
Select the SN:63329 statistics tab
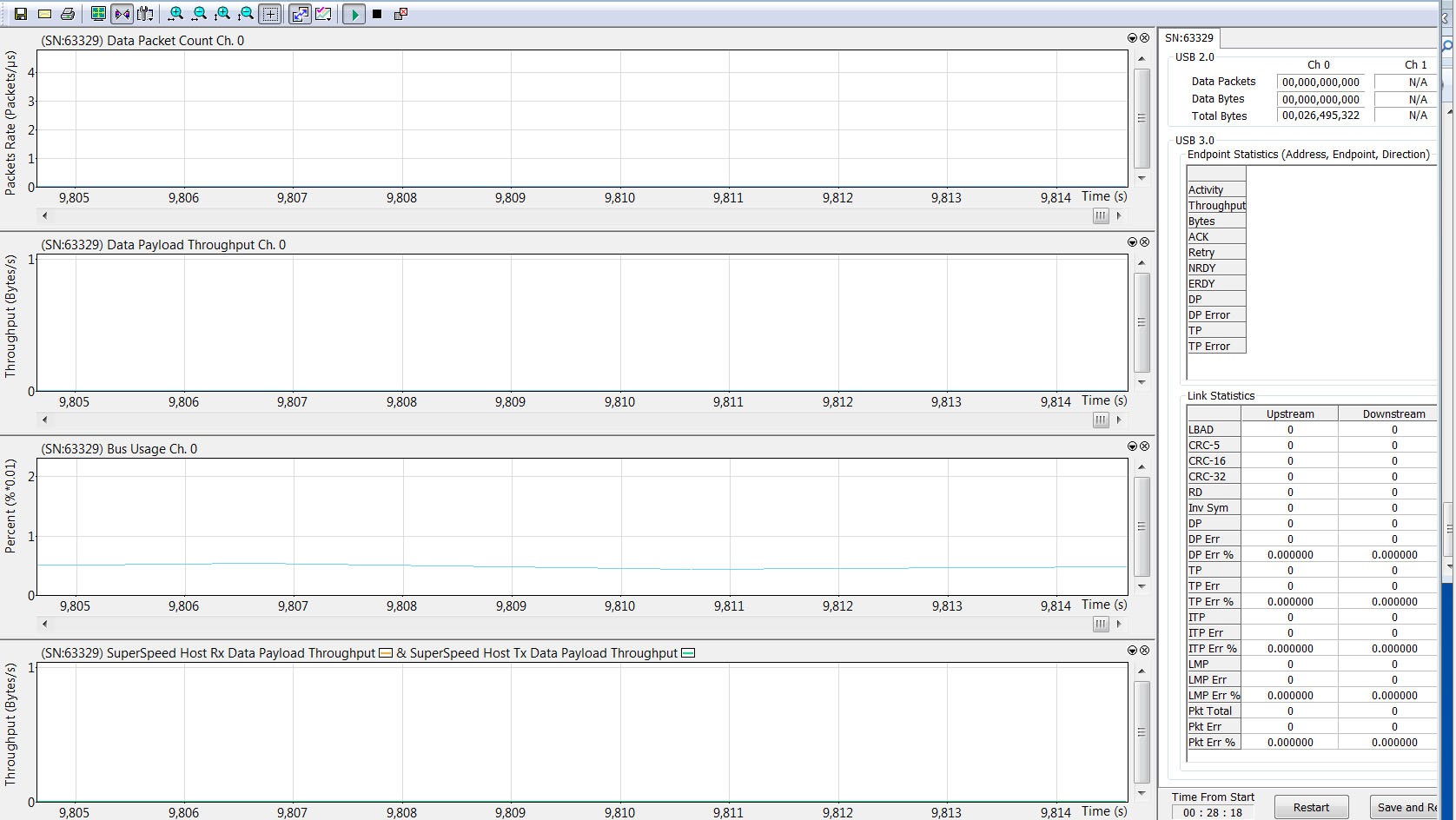1189,38
